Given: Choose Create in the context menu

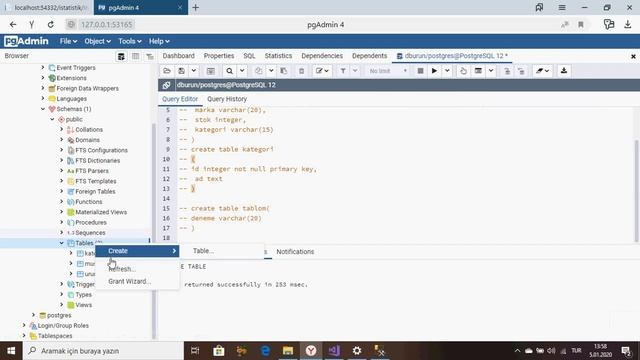Looking at the screenshot, I should [x=137, y=251].
